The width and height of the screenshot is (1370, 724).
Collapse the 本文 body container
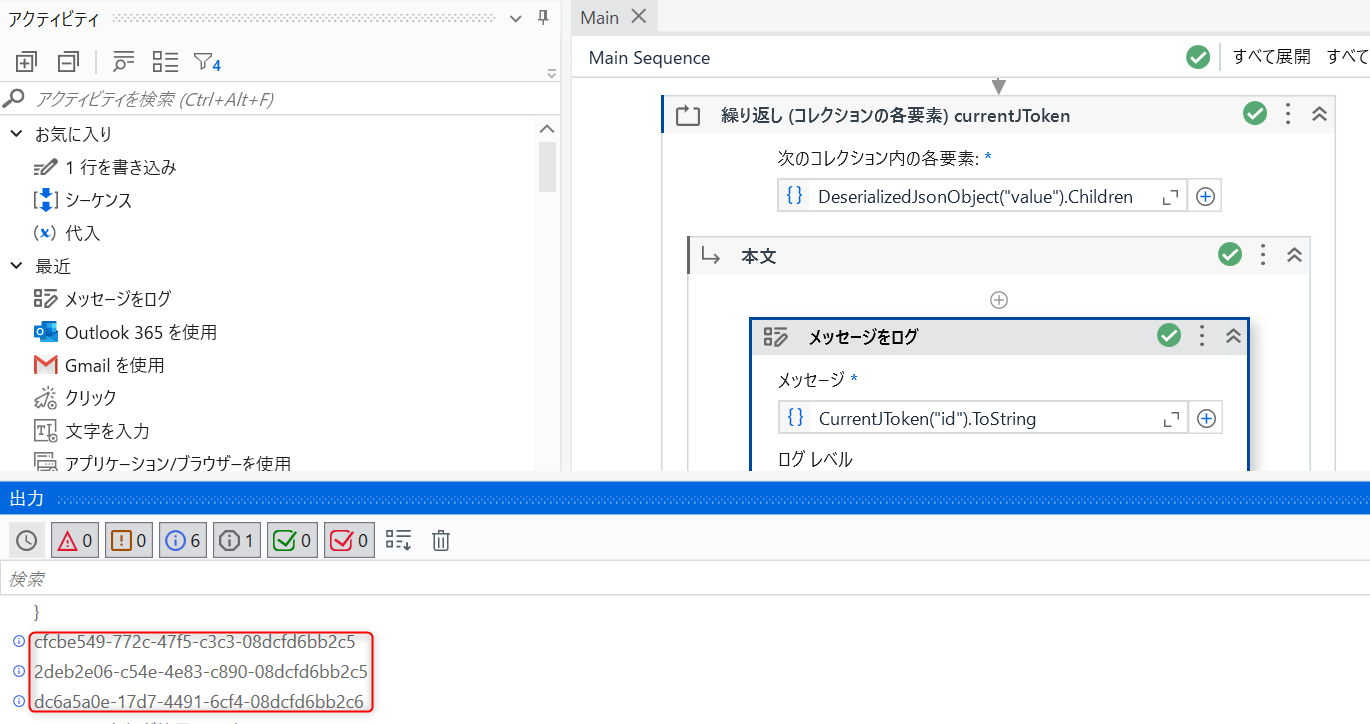(x=1294, y=255)
